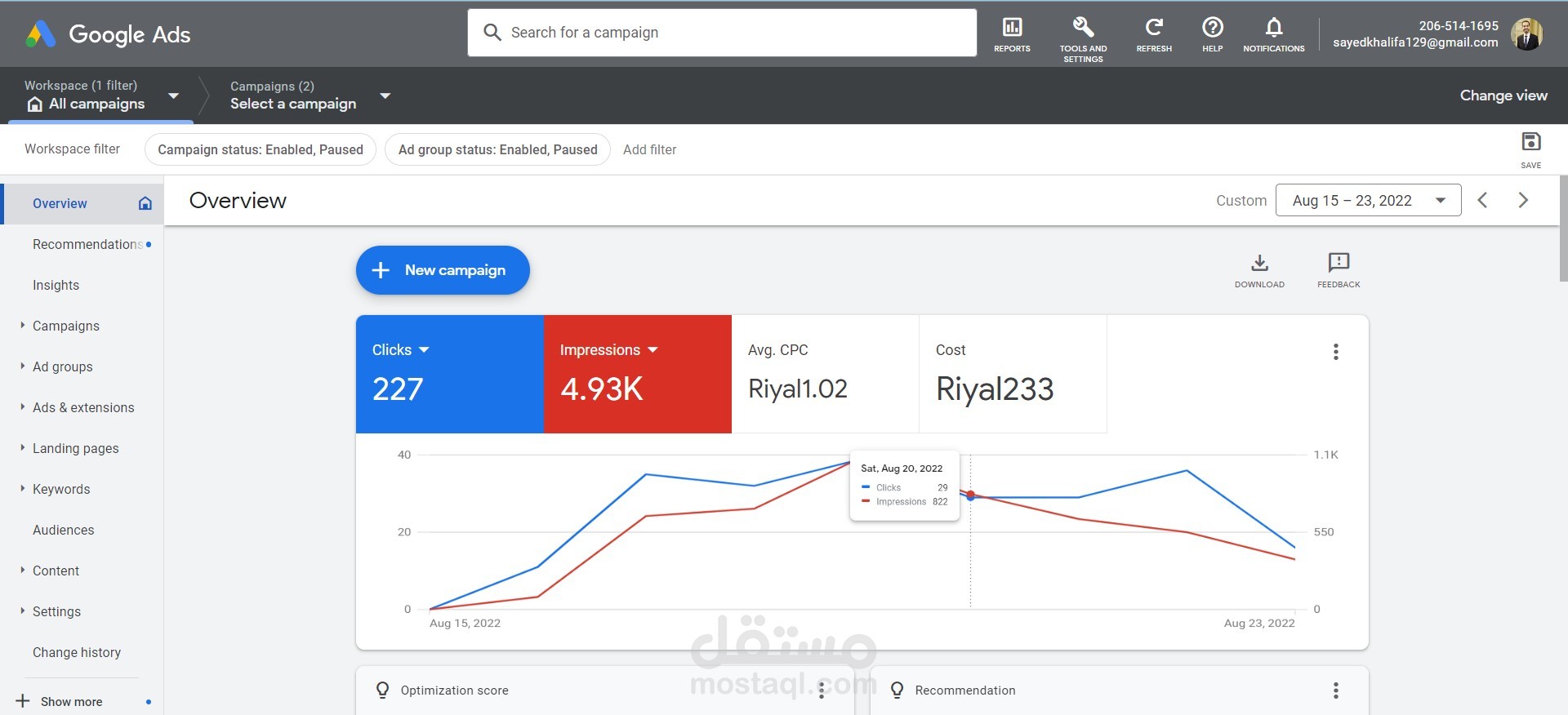Expand Landing pages in the sidebar
This screenshot has width=1568, height=715.
coord(22,447)
